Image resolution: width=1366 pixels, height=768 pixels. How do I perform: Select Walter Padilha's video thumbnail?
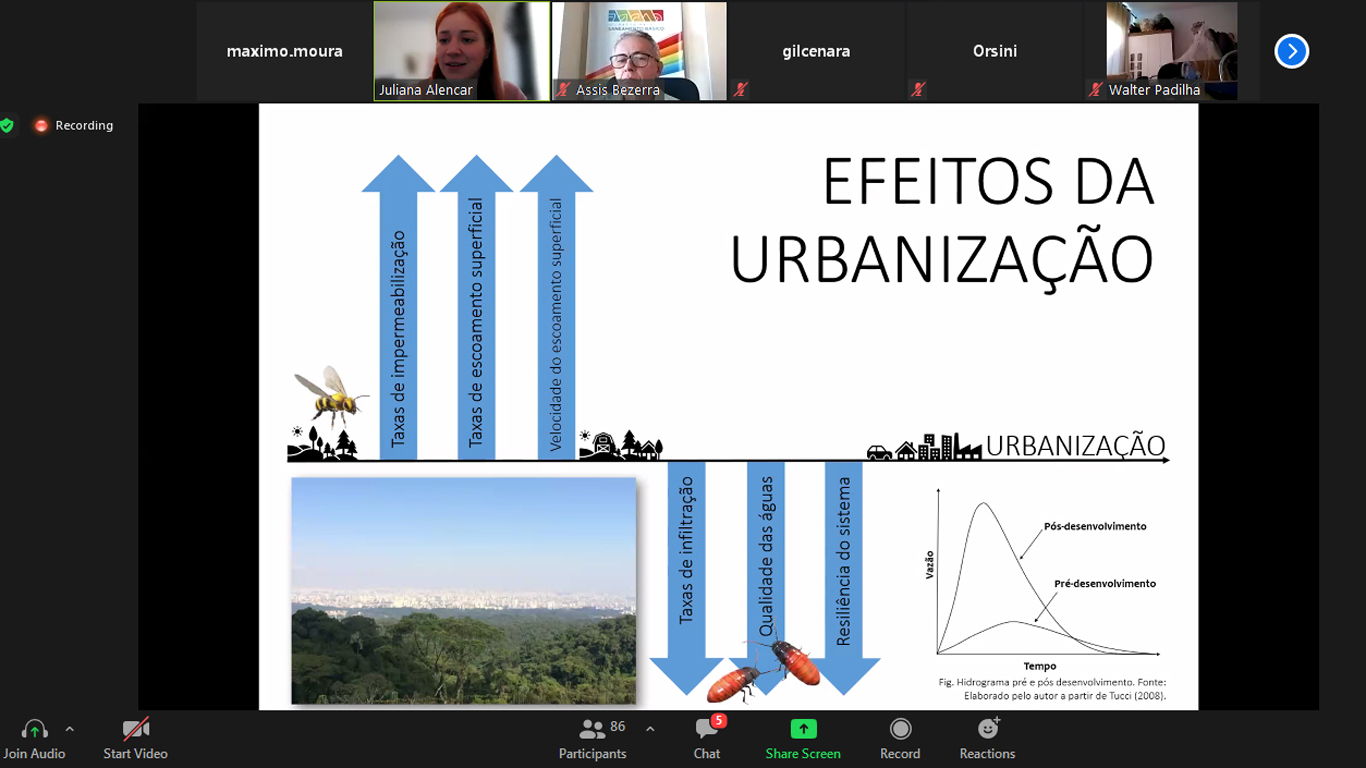[x=1171, y=50]
